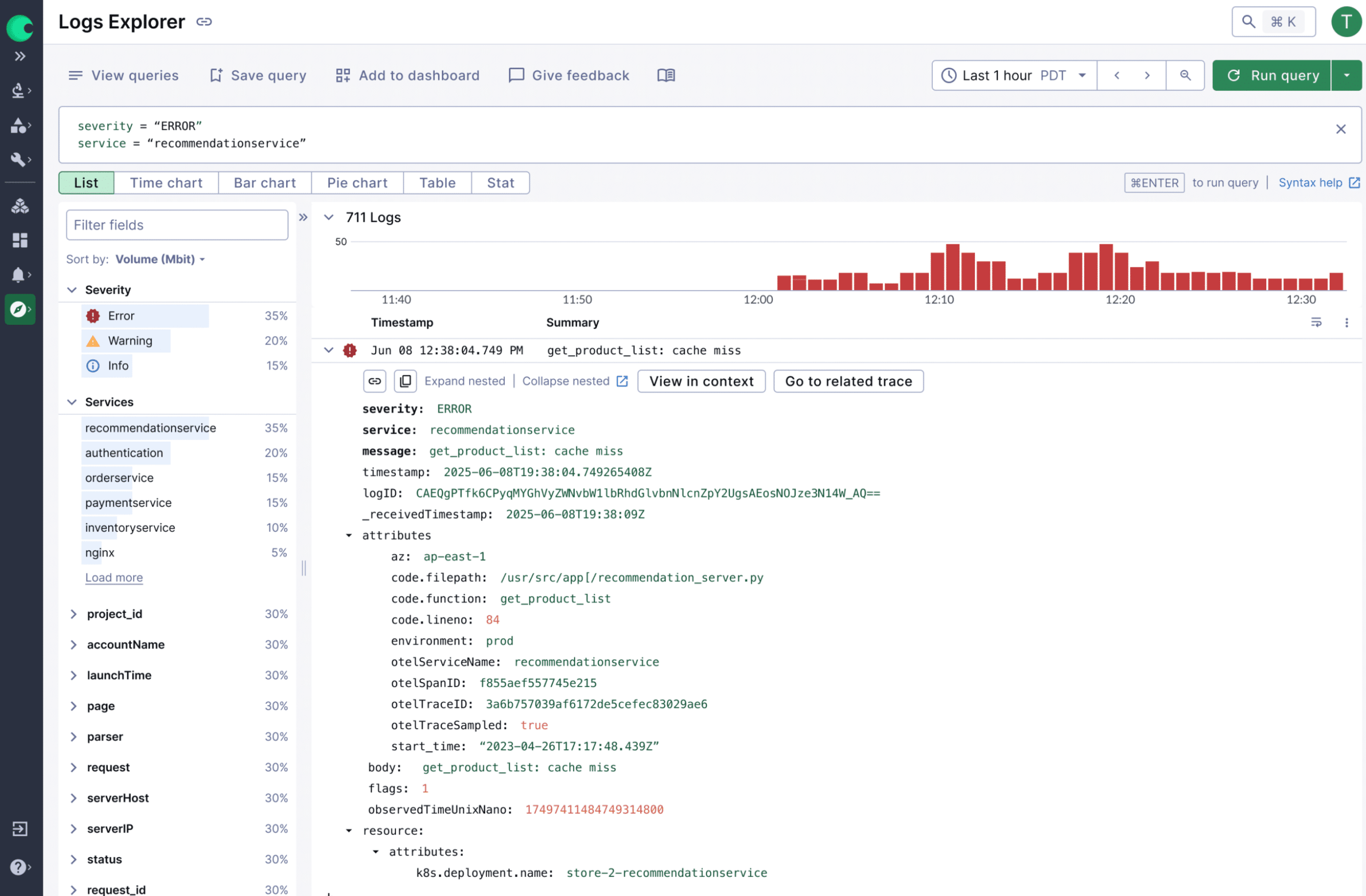The height and width of the screenshot is (896, 1366).
Task: Click the copy log entry icon
Action: pyautogui.click(x=405, y=381)
